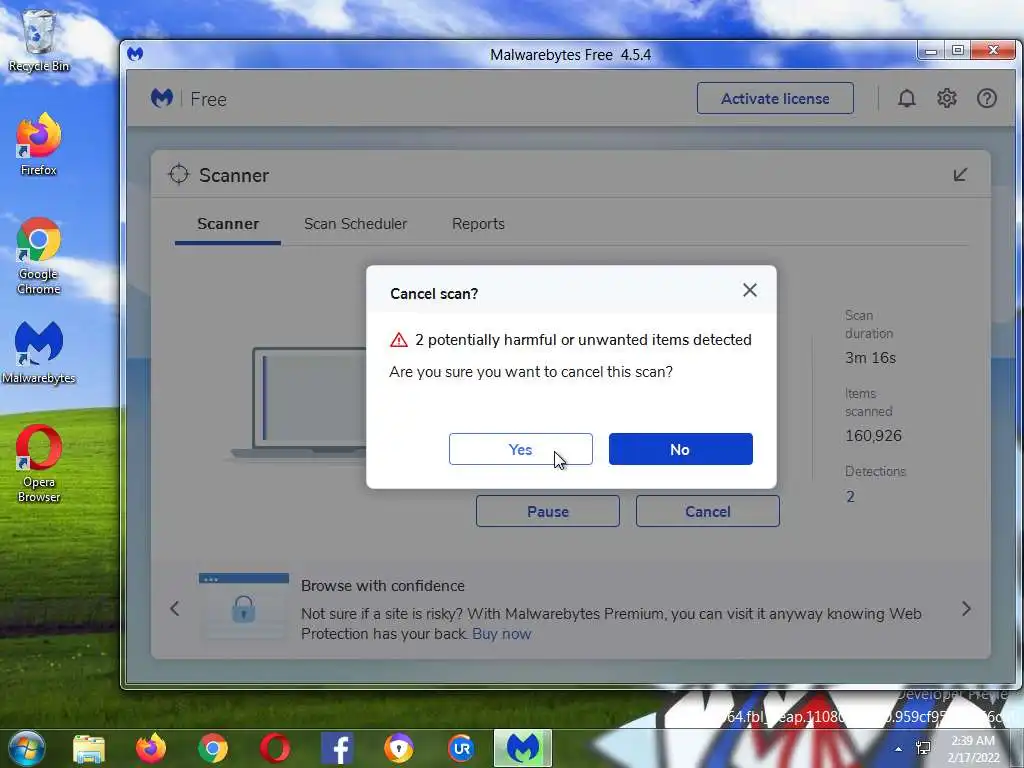Image resolution: width=1024 pixels, height=768 pixels.
Task: Show previous promo with left chevron
Action: coord(174,609)
